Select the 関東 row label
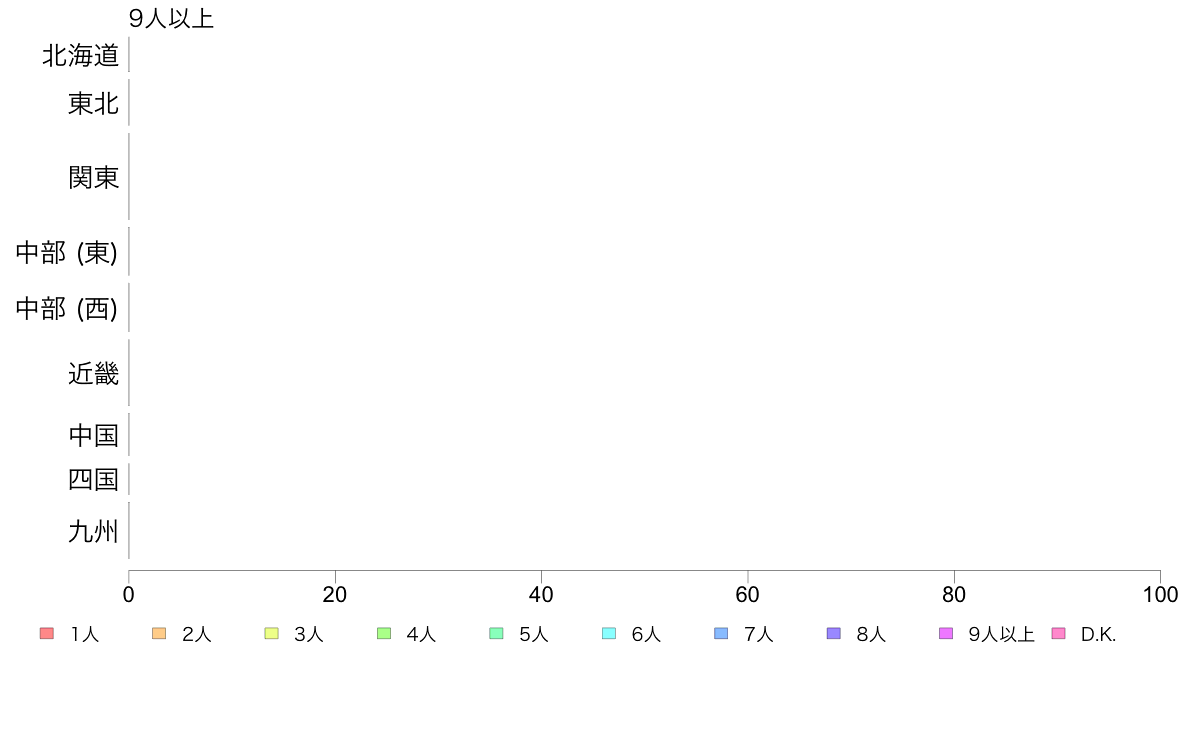The height and width of the screenshot is (736, 1188). pos(93,177)
